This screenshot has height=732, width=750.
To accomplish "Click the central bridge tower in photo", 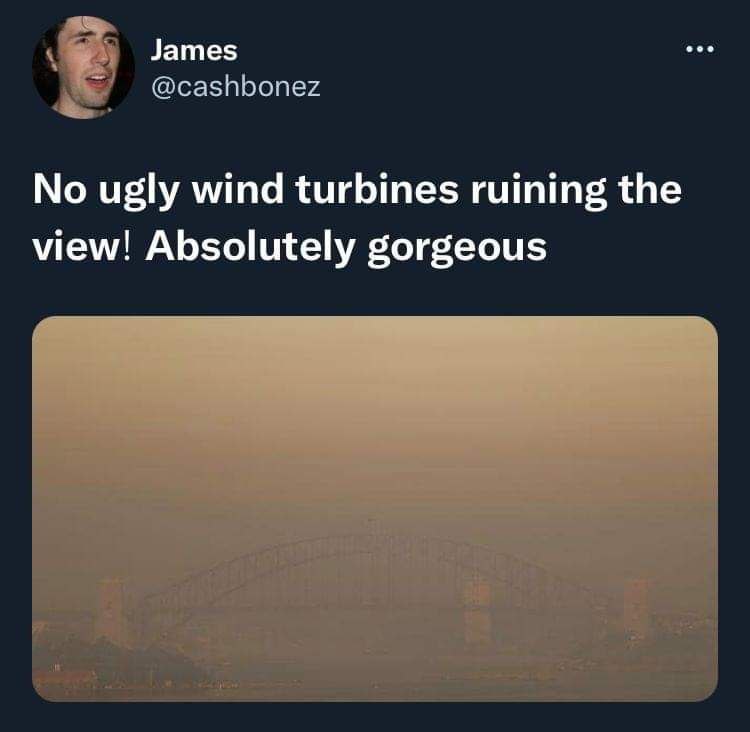I will point(477,610).
